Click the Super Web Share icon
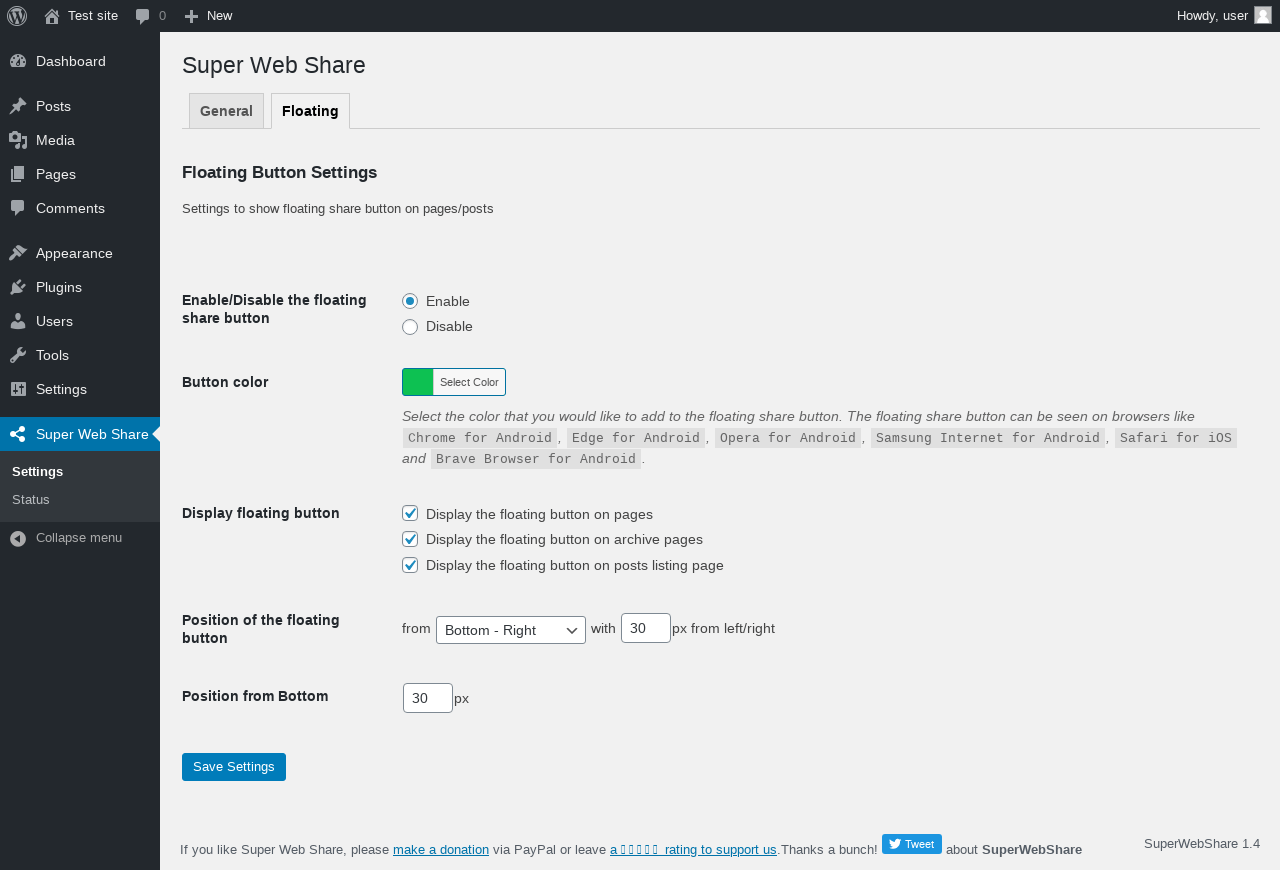1280x870 pixels. (x=18, y=434)
